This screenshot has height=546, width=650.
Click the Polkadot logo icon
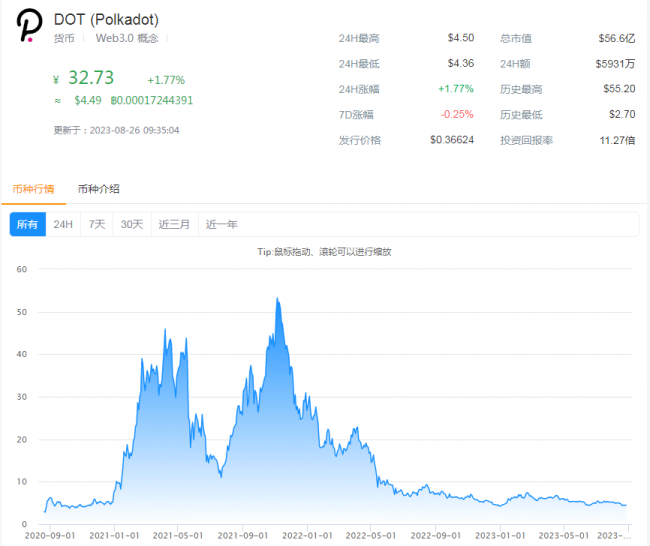(29, 25)
